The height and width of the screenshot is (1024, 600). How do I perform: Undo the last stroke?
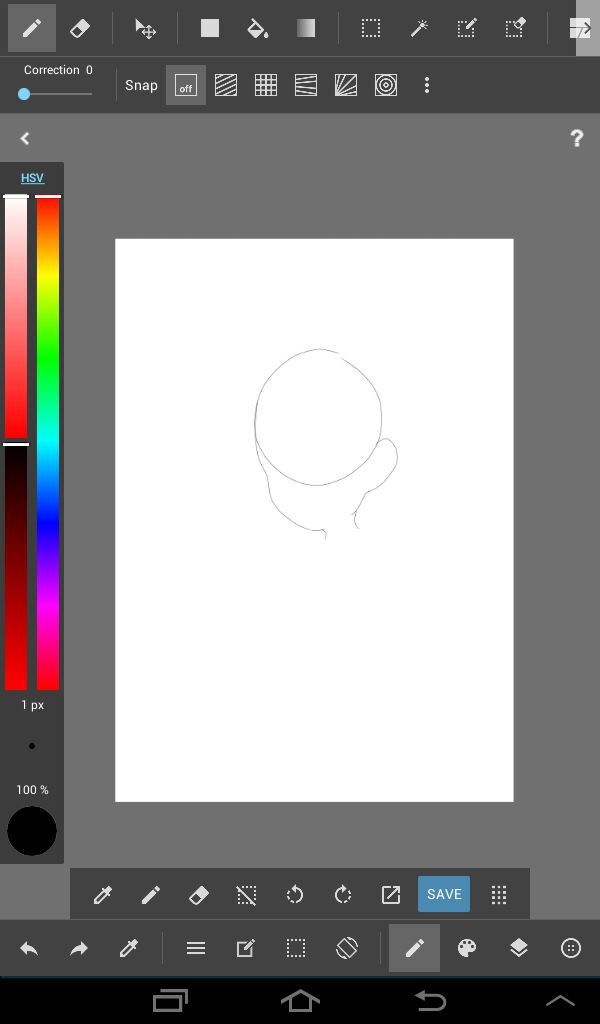(29, 948)
